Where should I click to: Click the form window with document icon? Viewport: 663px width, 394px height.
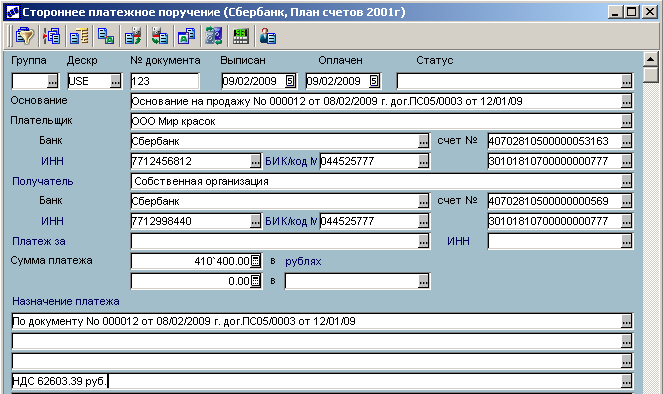tap(186, 36)
